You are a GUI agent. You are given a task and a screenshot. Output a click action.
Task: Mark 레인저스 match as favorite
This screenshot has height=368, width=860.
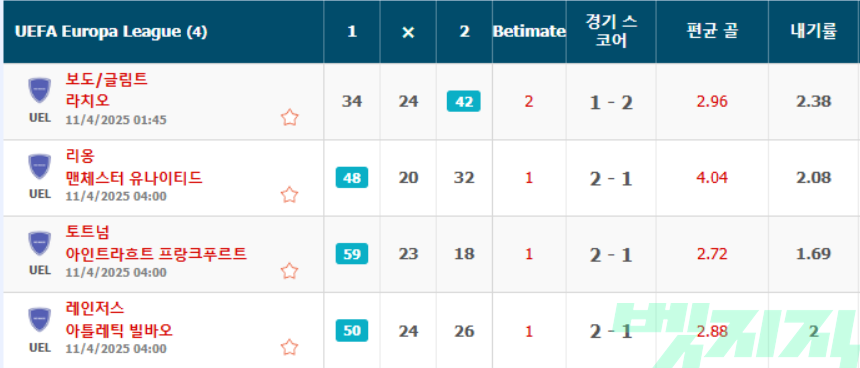pyautogui.click(x=290, y=347)
